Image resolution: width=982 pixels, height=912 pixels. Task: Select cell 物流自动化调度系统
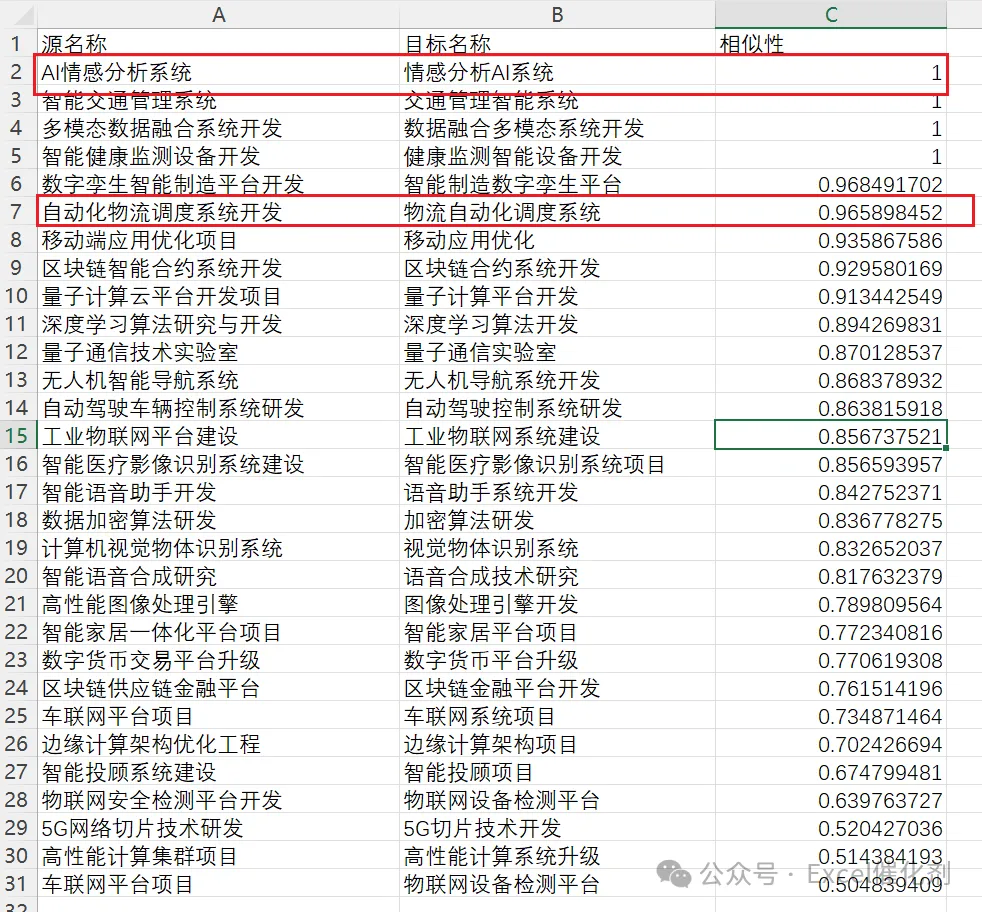pos(557,212)
